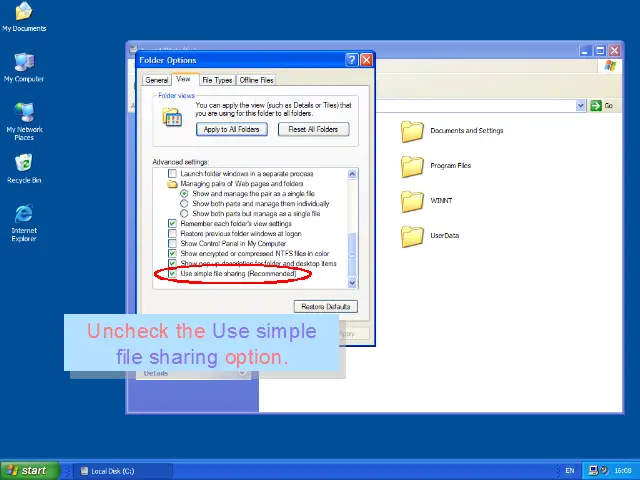Screen dimensions: 640x480
Task: Click the network tray icon in taskbar
Action: (x=593, y=470)
